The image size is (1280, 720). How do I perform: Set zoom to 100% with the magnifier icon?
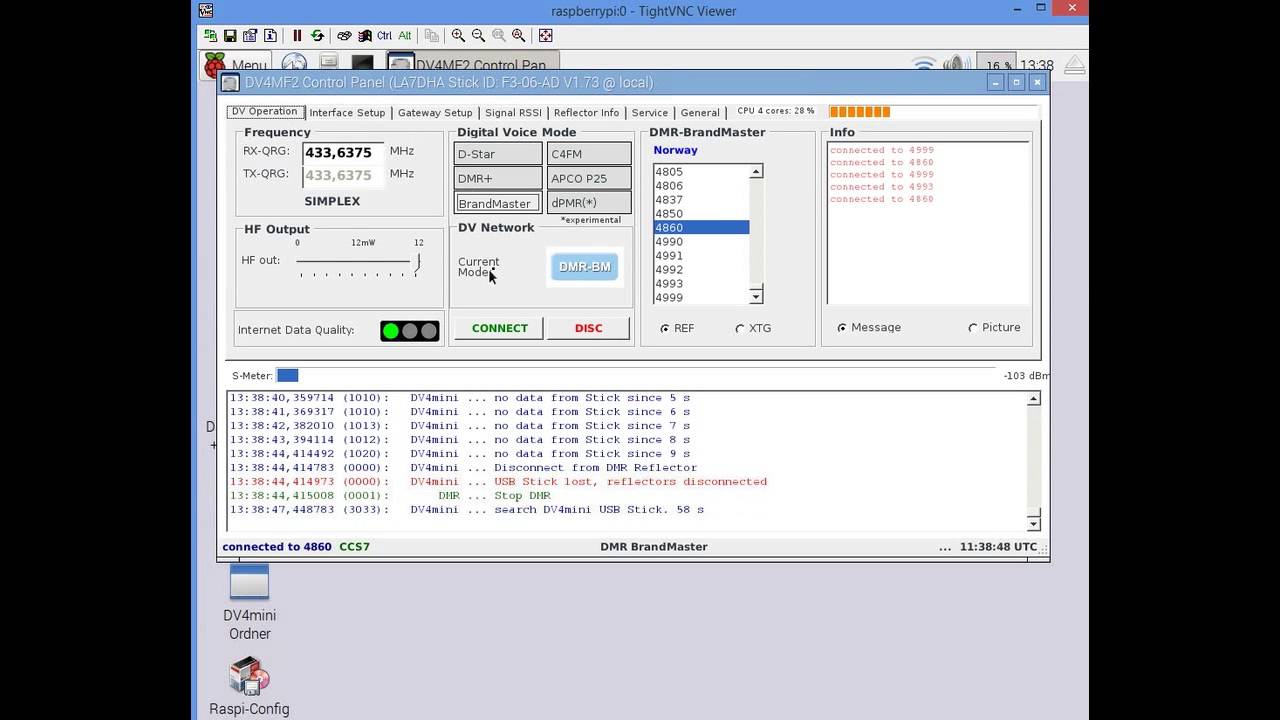click(498, 35)
